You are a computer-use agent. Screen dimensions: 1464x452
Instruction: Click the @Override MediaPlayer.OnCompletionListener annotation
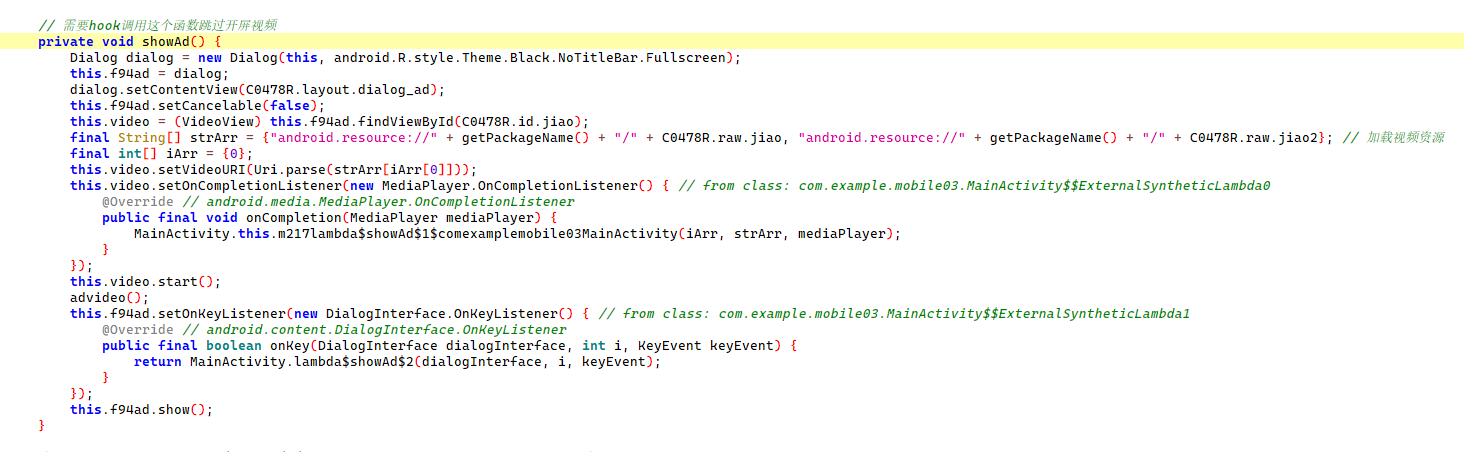coord(338,201)
